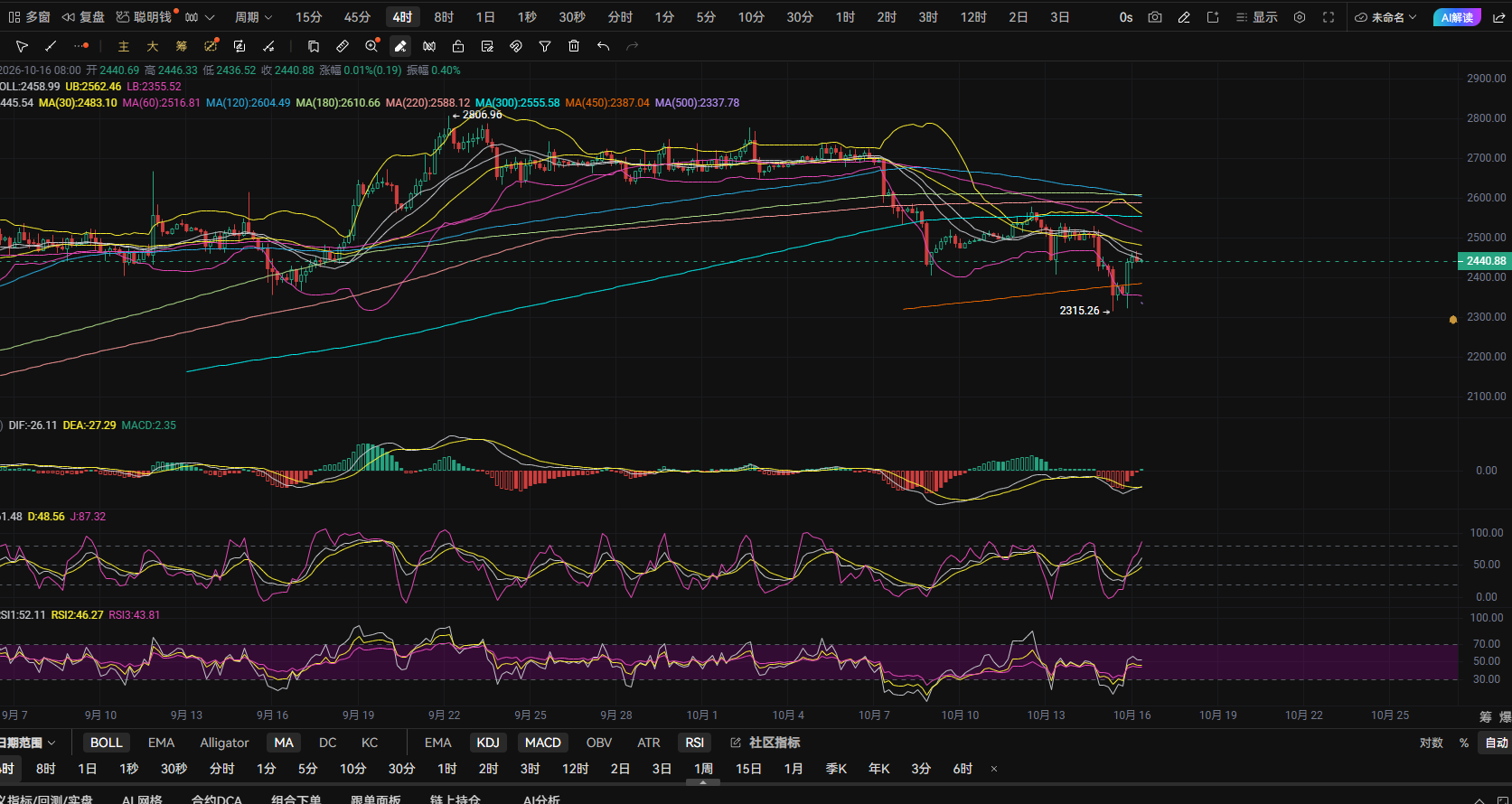The height and width of the screenshot is (804, 1512).
Task: Enable the OBV indicator
Action: [x=599, y=743]
